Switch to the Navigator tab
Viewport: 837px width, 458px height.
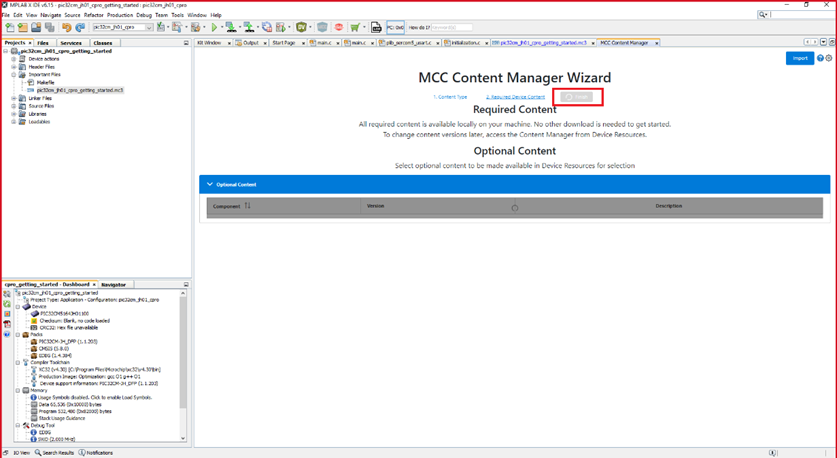pos(114,285)
